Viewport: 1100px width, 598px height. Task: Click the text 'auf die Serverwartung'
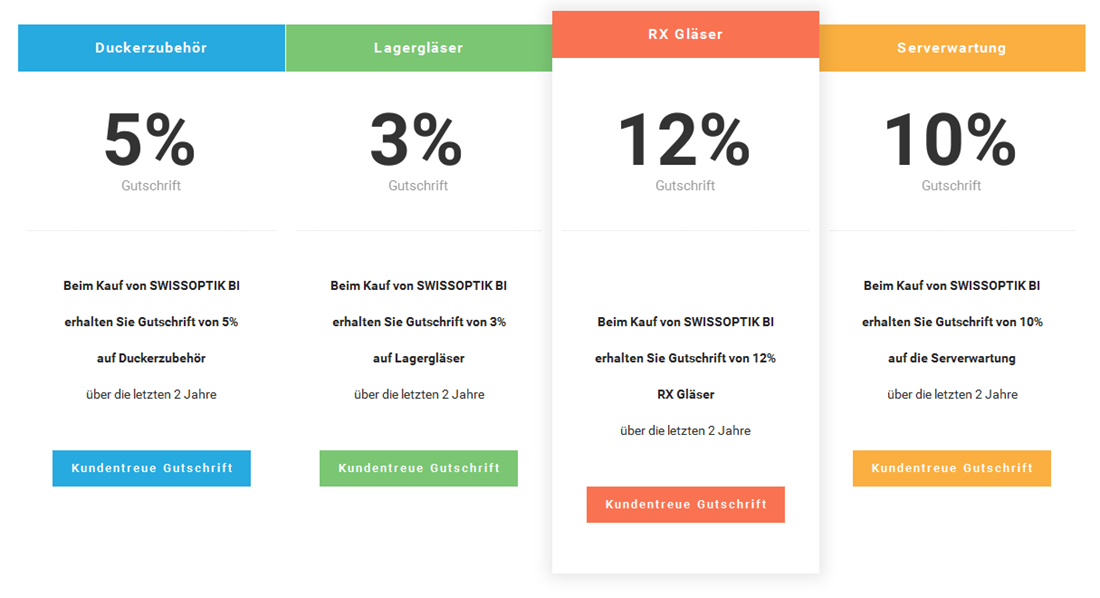click(x=952, y=358)
